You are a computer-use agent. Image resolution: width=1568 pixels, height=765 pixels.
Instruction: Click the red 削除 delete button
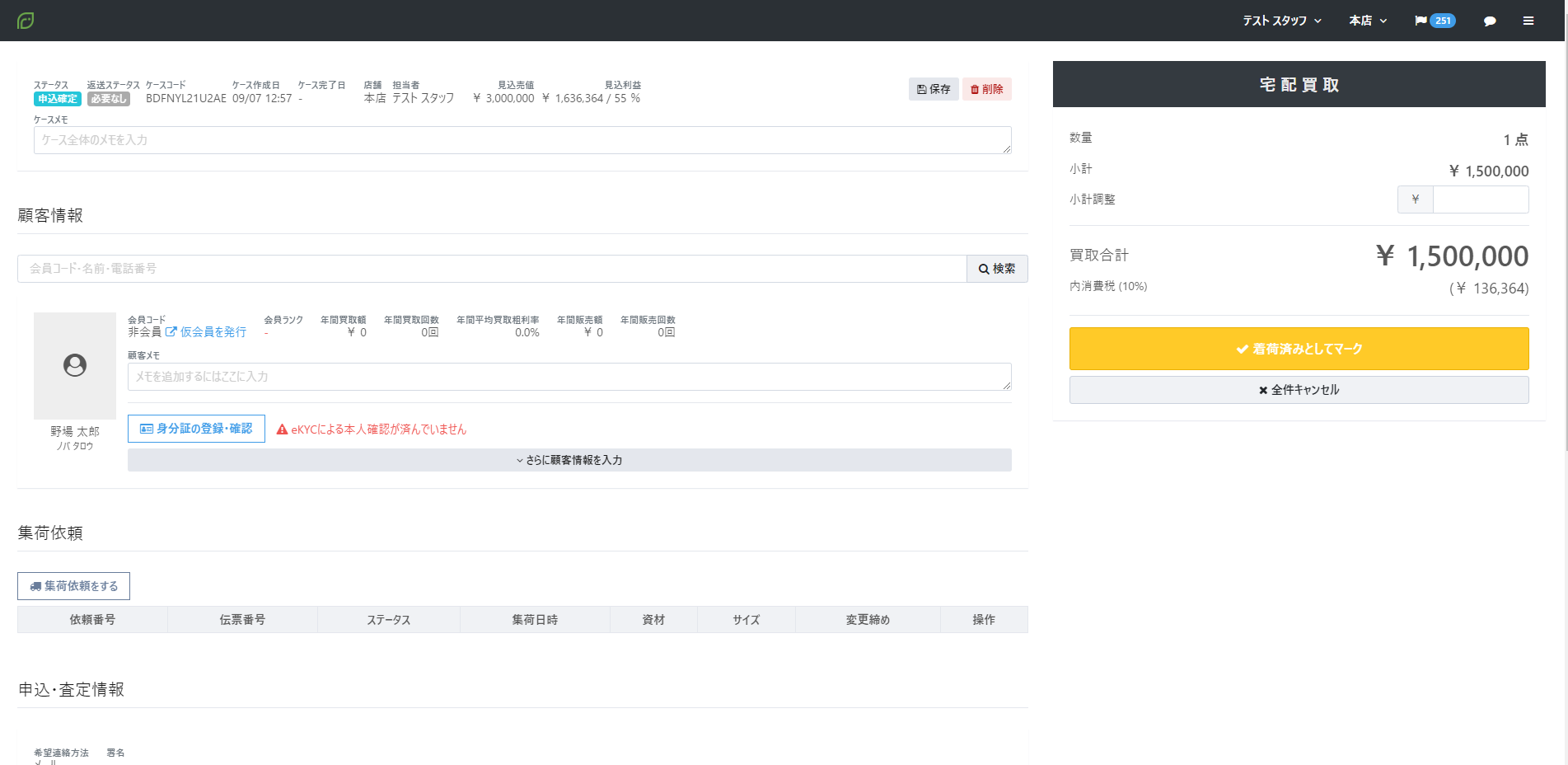(x=987, y=89)
